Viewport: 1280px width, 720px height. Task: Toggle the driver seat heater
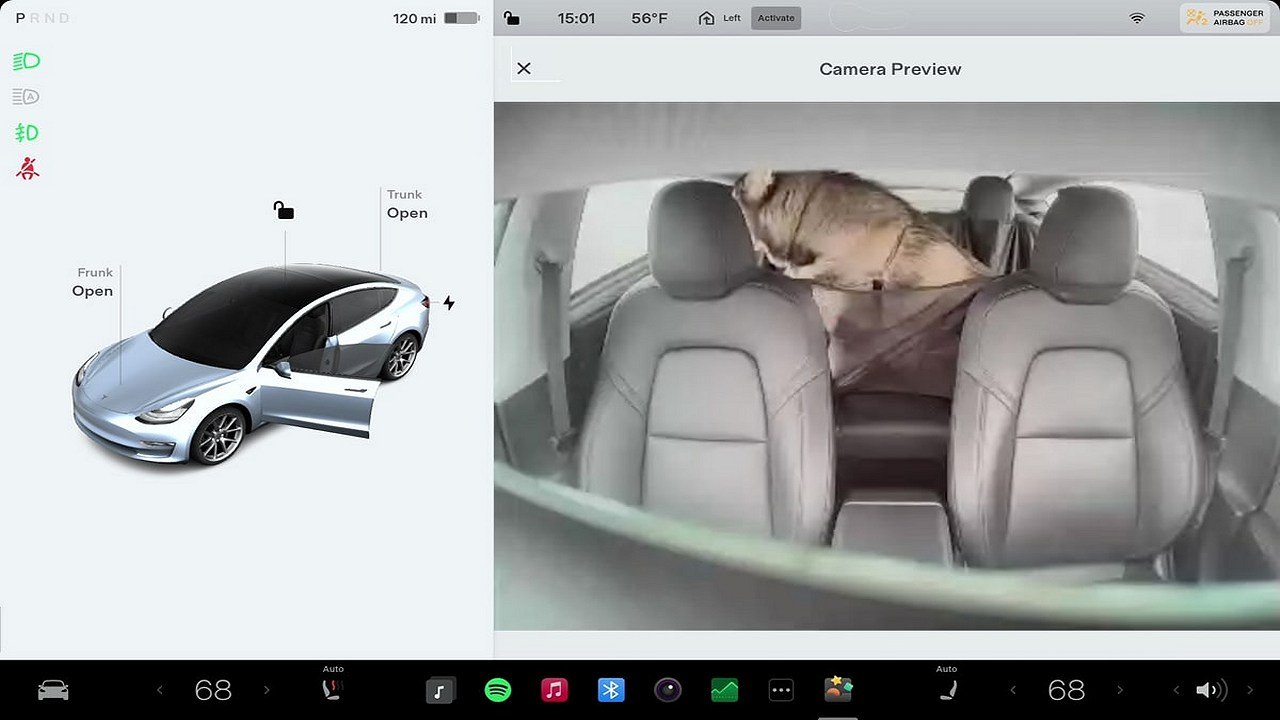[x=333, y=689]
